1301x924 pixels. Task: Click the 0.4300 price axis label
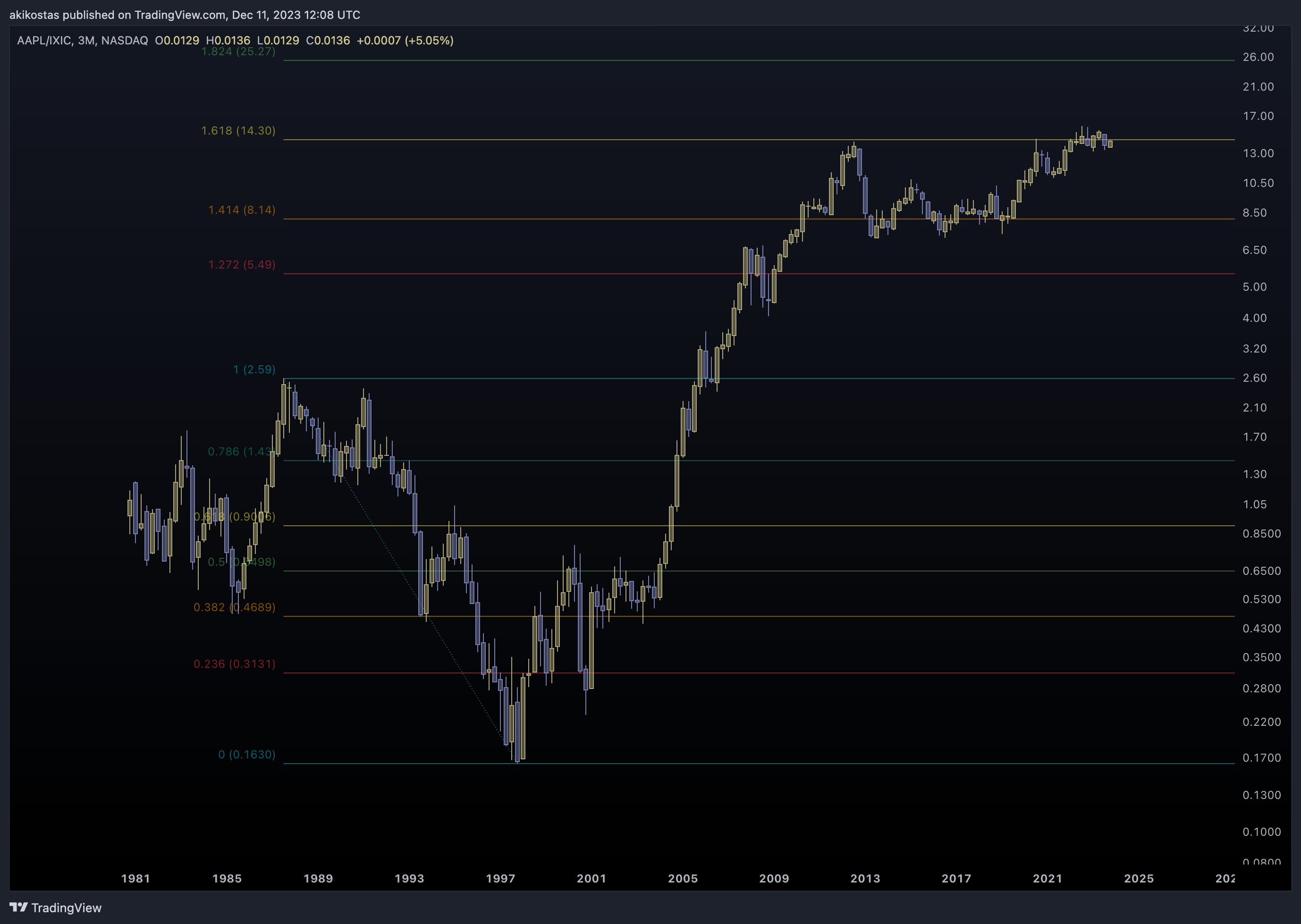pyautogui.click(x=1262, y=628)
